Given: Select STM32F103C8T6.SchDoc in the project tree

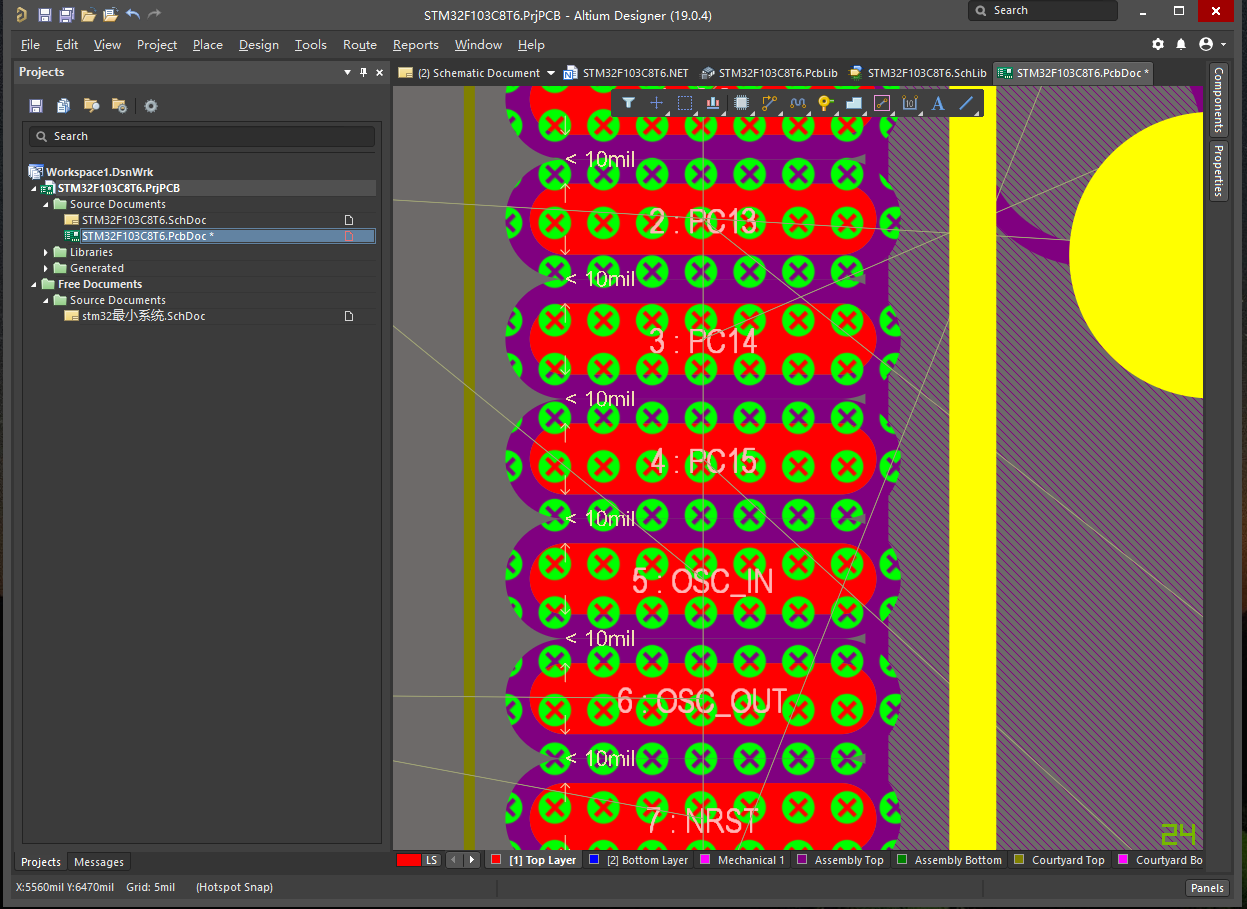Looking at the screenshot, I should tap(144, 220).
